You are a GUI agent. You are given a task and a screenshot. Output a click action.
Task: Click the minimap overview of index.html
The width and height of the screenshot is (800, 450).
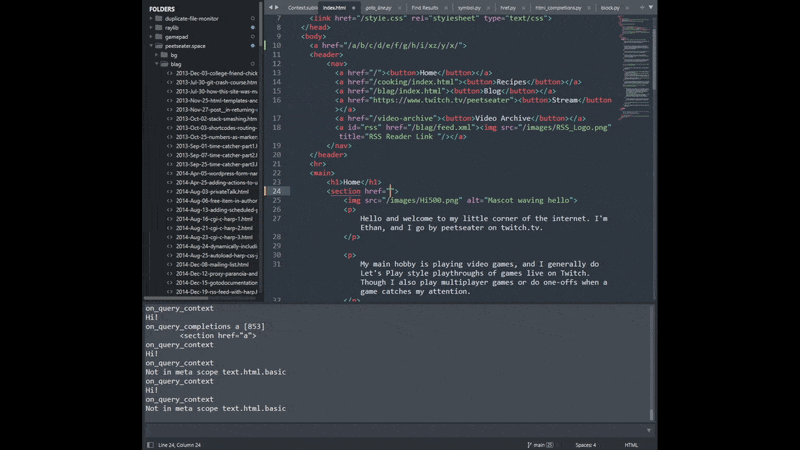(x=635, y=66)
